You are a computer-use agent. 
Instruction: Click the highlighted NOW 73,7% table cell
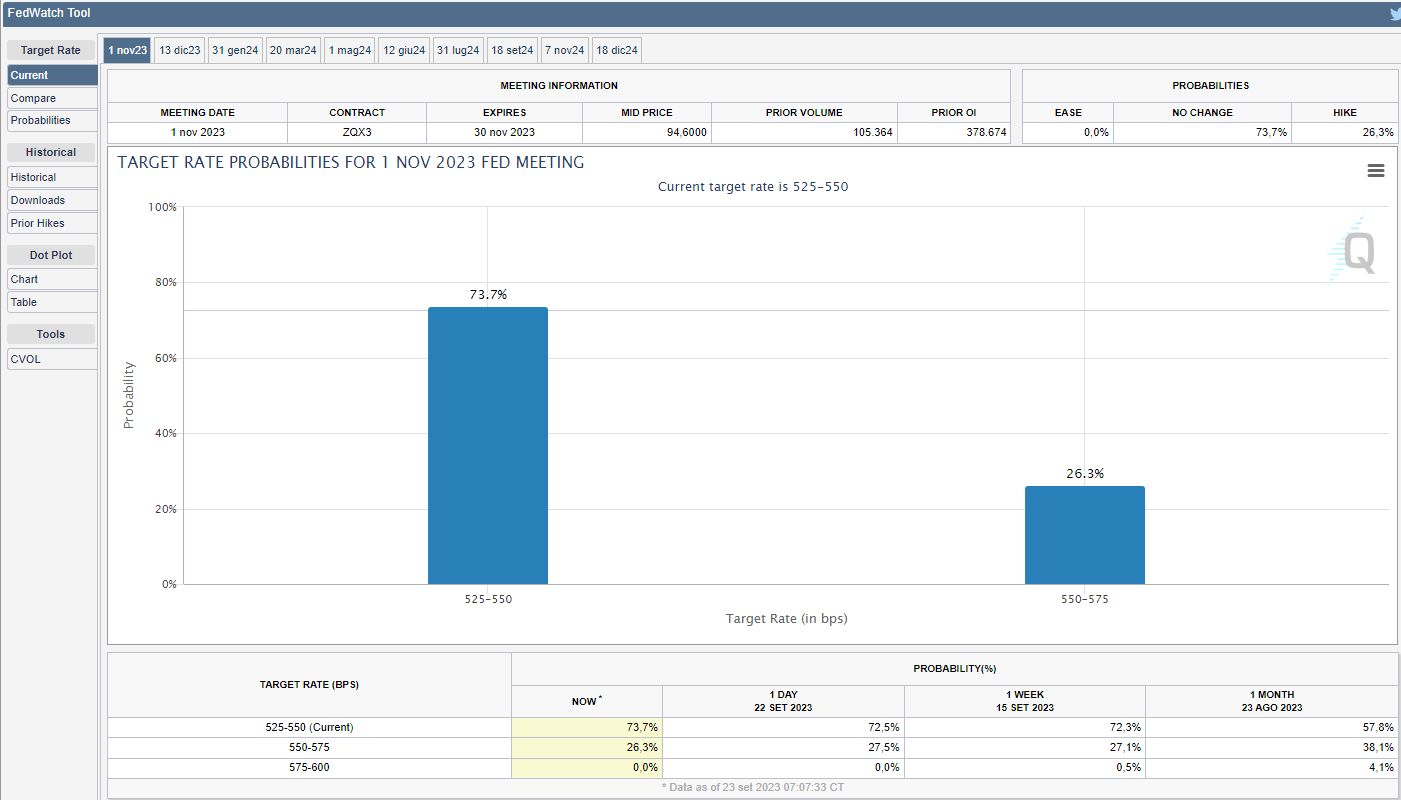pyautogui.click(x=587, y=727)
